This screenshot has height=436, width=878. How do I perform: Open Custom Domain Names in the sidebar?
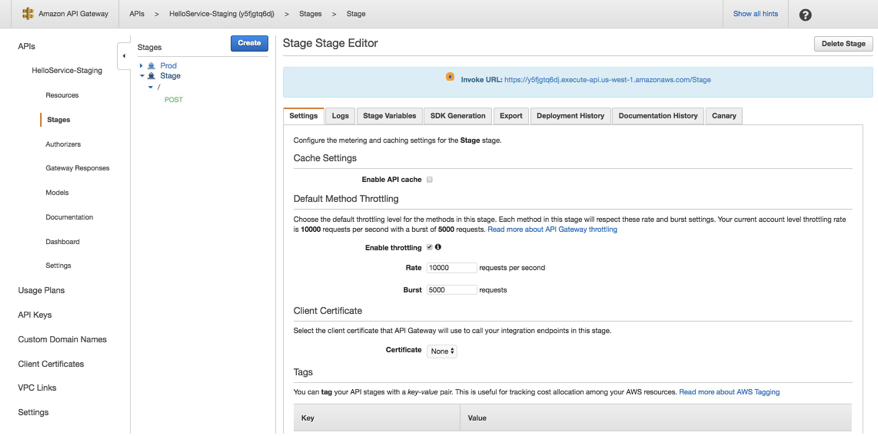tap(62, 340)
